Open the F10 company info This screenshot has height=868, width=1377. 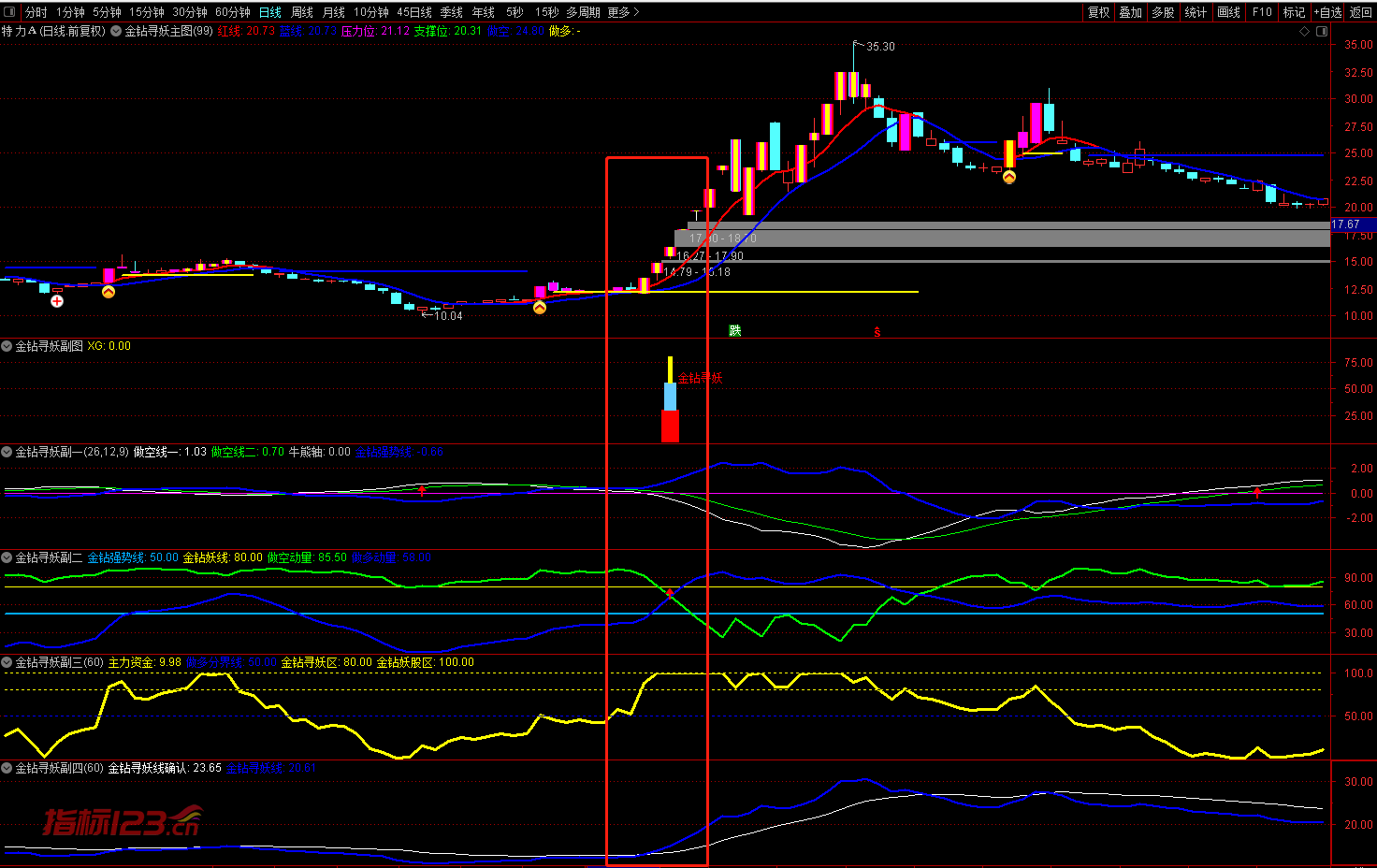click(x=1262, y=12)
